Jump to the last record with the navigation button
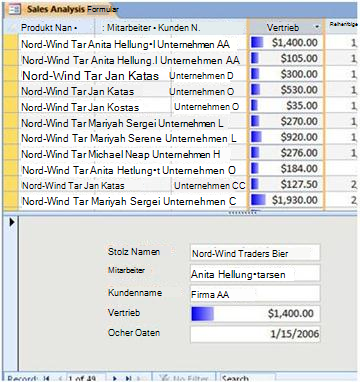This screenshot has height=382, width=360. point(128,378)
